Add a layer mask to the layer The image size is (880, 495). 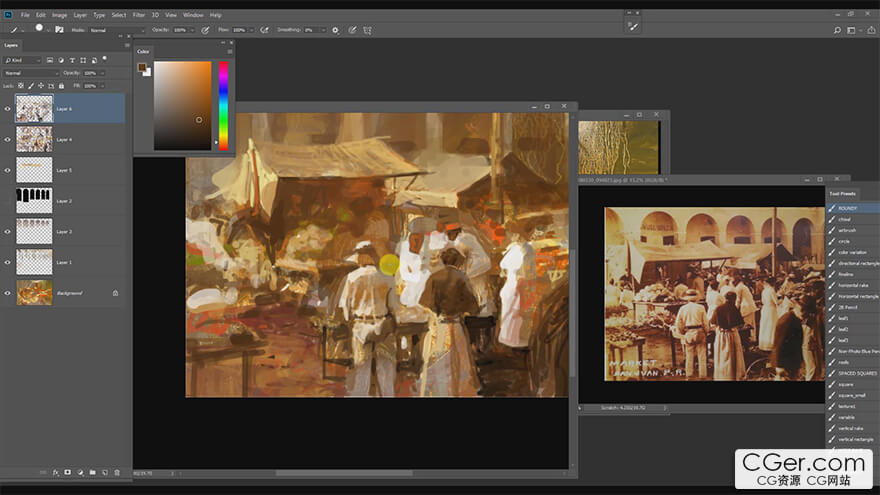[x=68, y=471]
